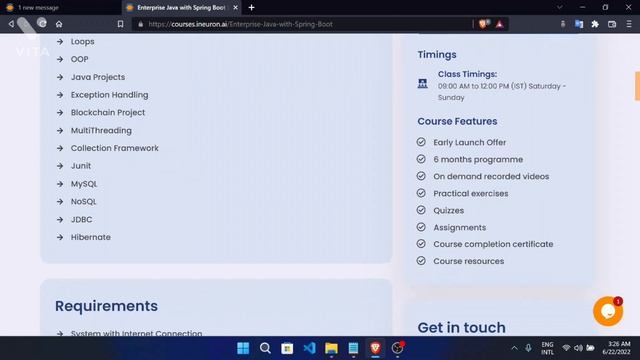Click the 'Exception Handling' curriculum item

(x=109, y=95)
